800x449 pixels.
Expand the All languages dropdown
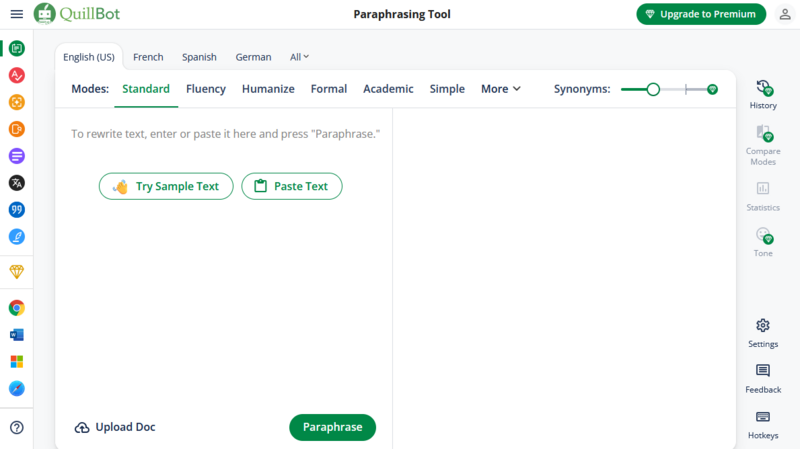299,57
